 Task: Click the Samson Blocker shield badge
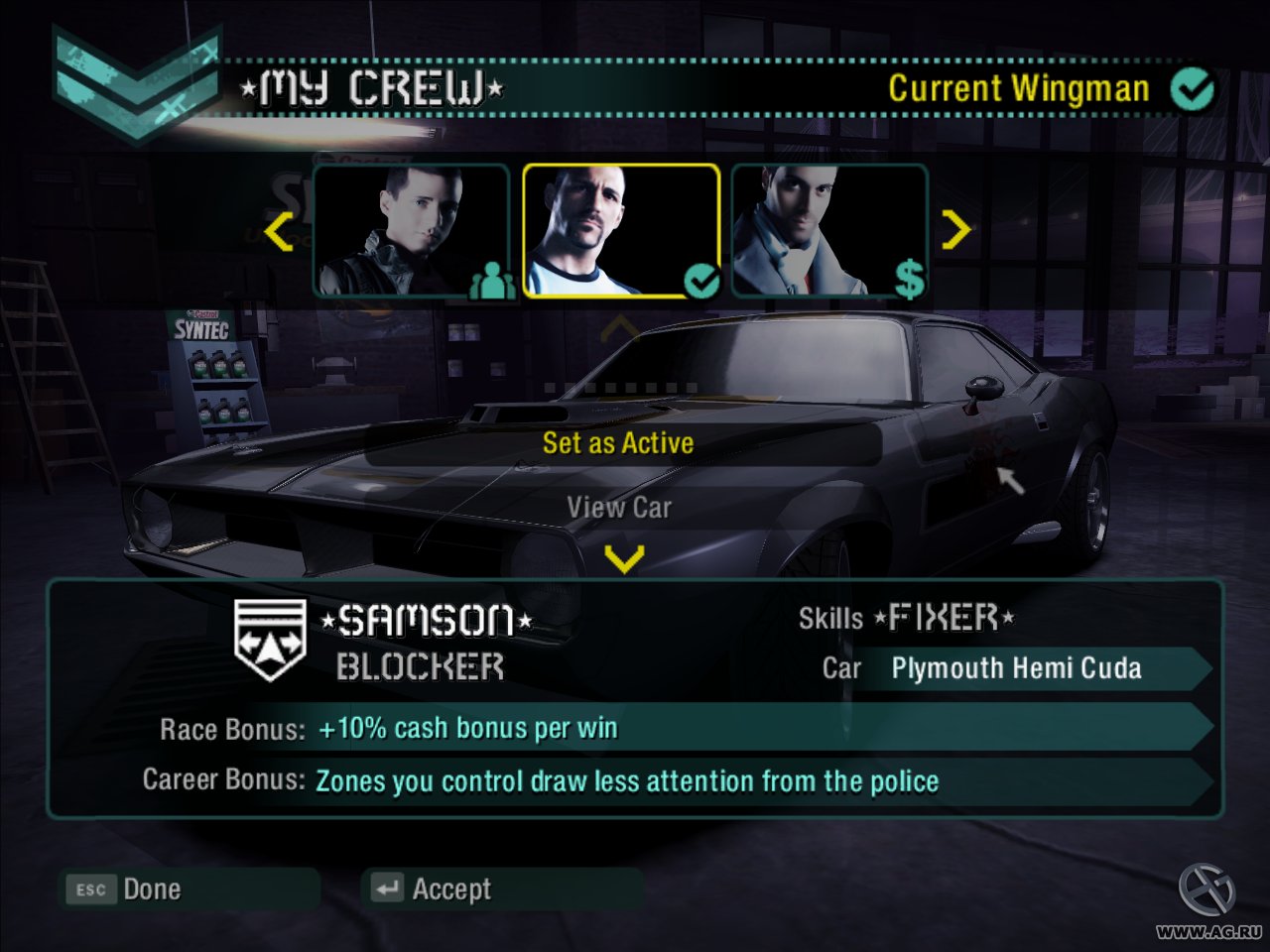[x=270, y=640]
